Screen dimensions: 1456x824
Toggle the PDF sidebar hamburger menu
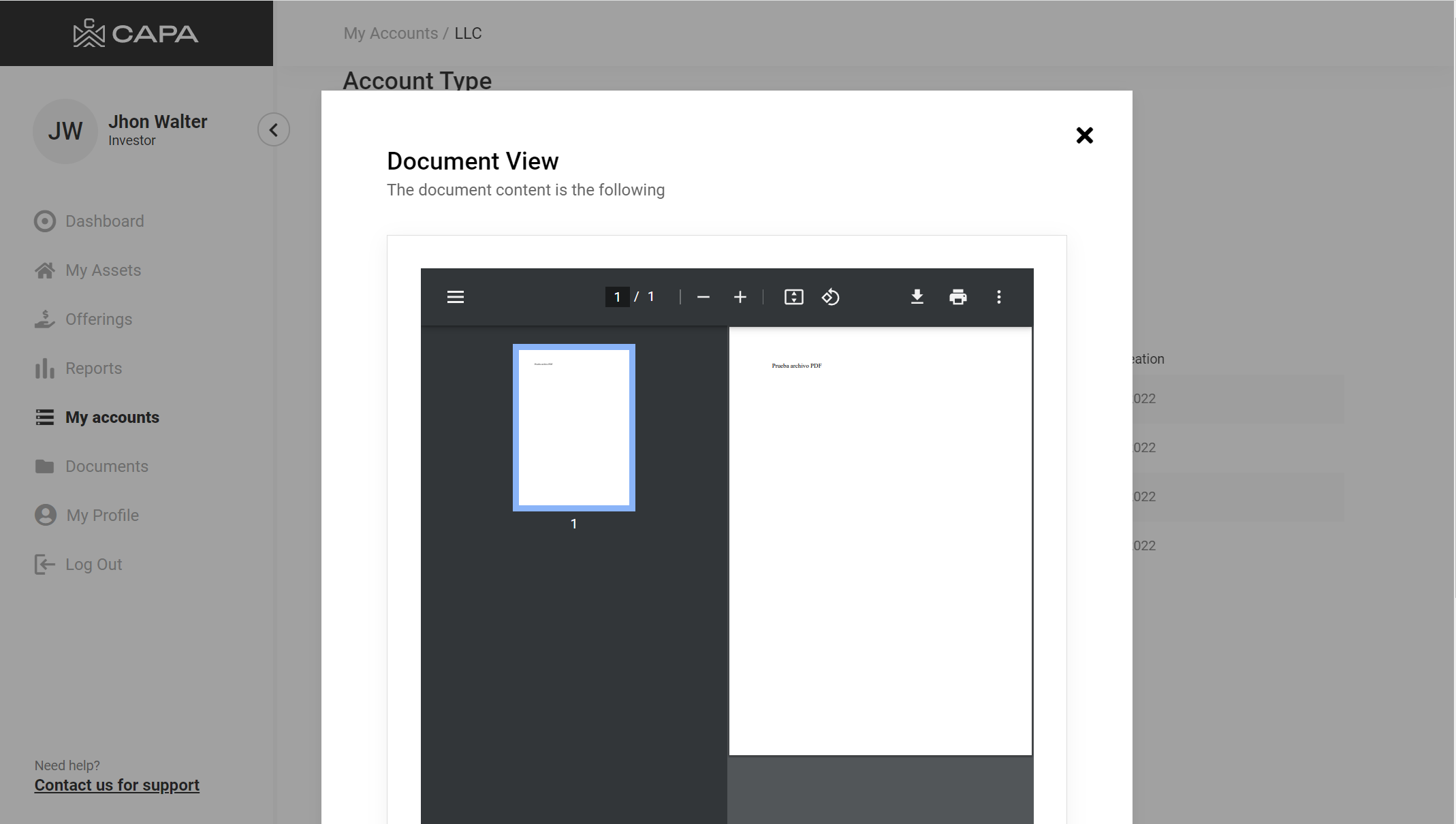point(456,297)
